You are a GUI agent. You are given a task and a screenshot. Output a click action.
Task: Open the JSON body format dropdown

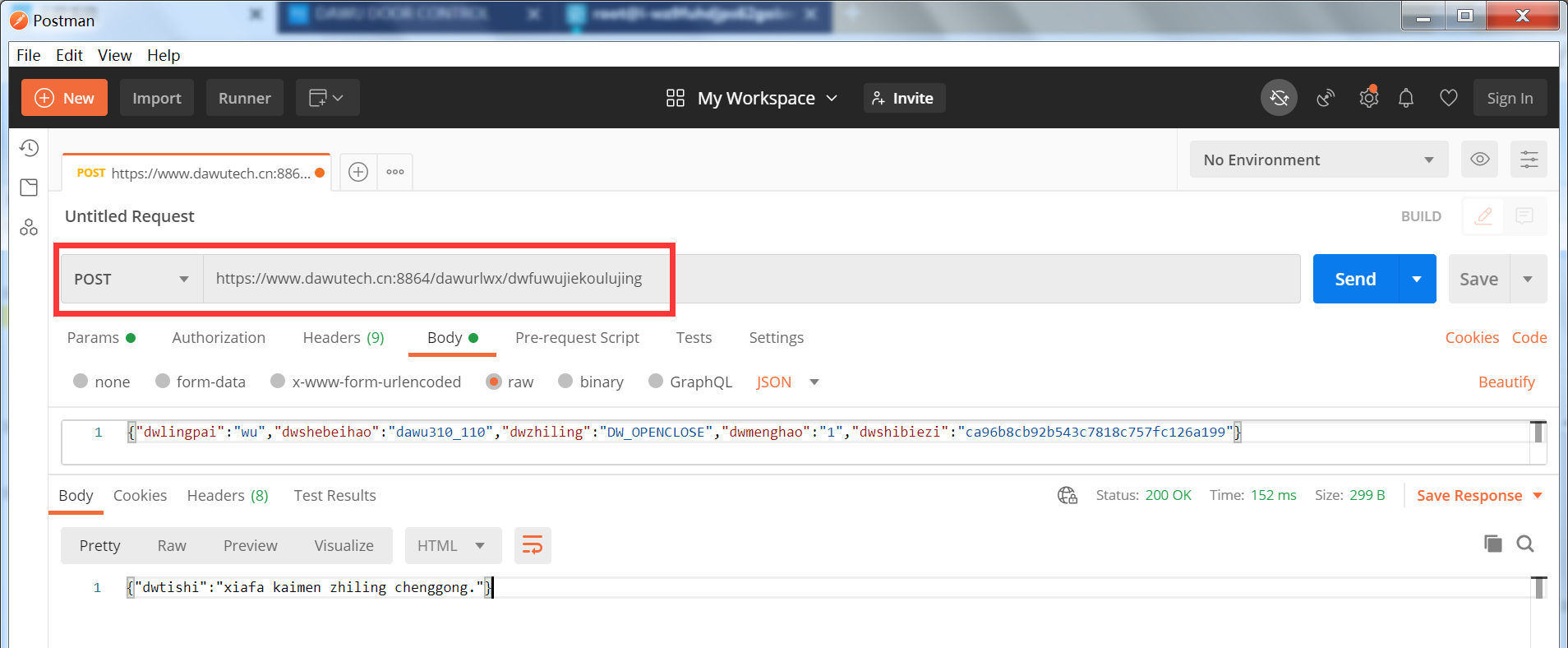pos(787,382)
